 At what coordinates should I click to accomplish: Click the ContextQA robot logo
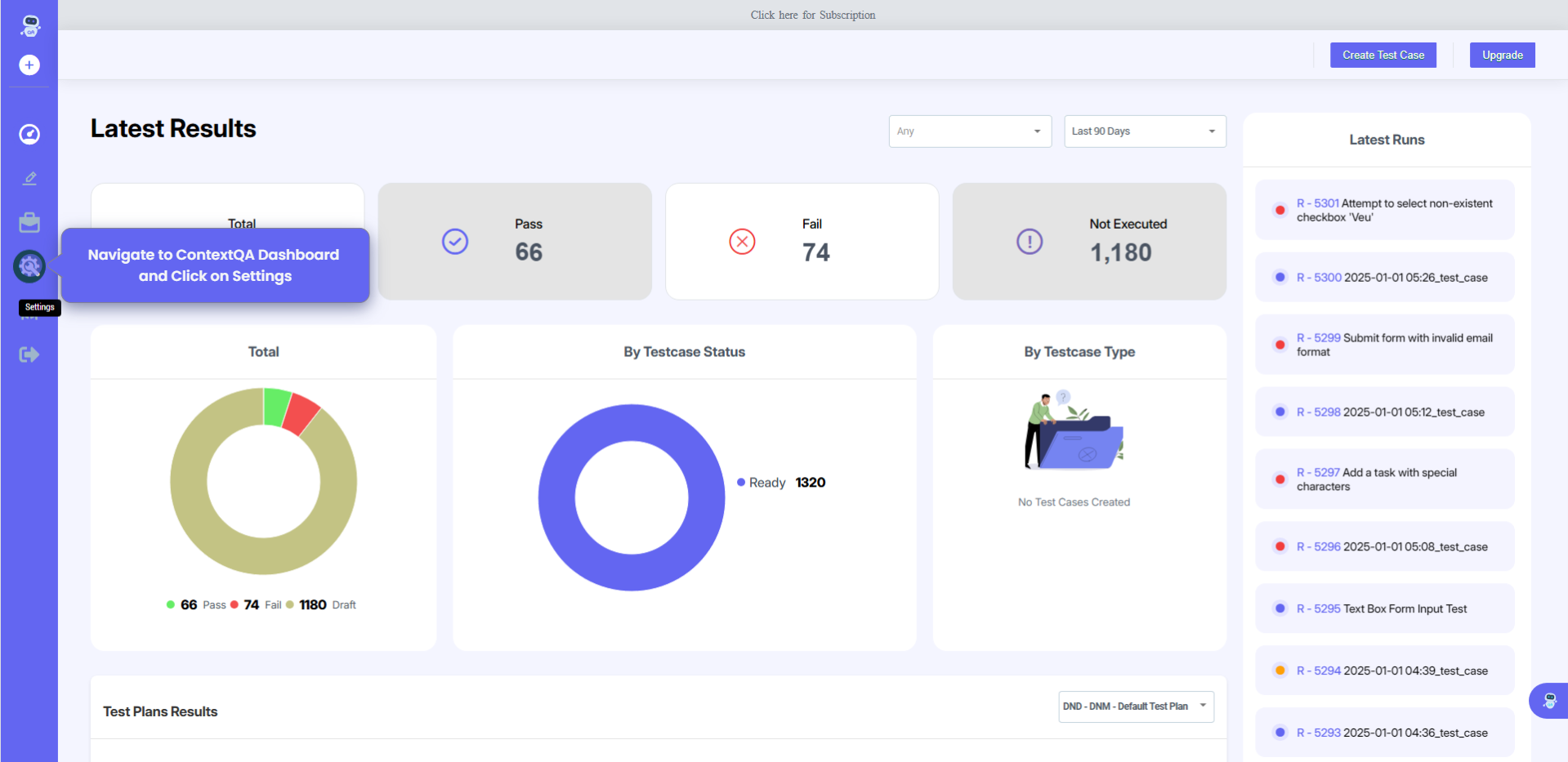tap(30, 25)
